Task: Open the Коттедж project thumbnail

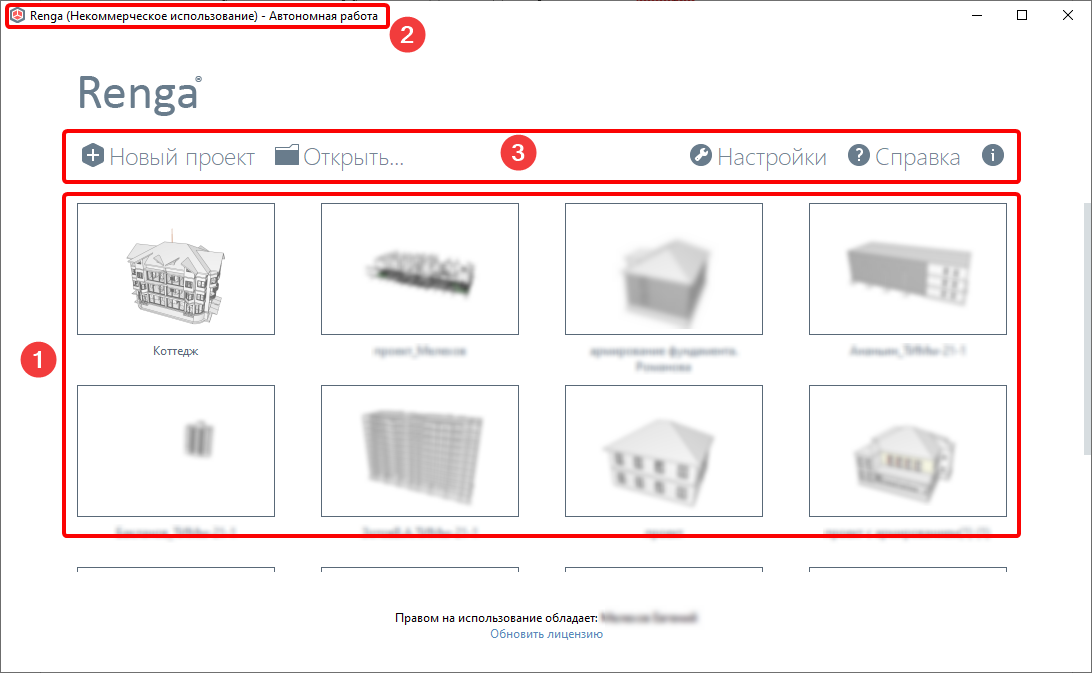Action: [176, 269]
